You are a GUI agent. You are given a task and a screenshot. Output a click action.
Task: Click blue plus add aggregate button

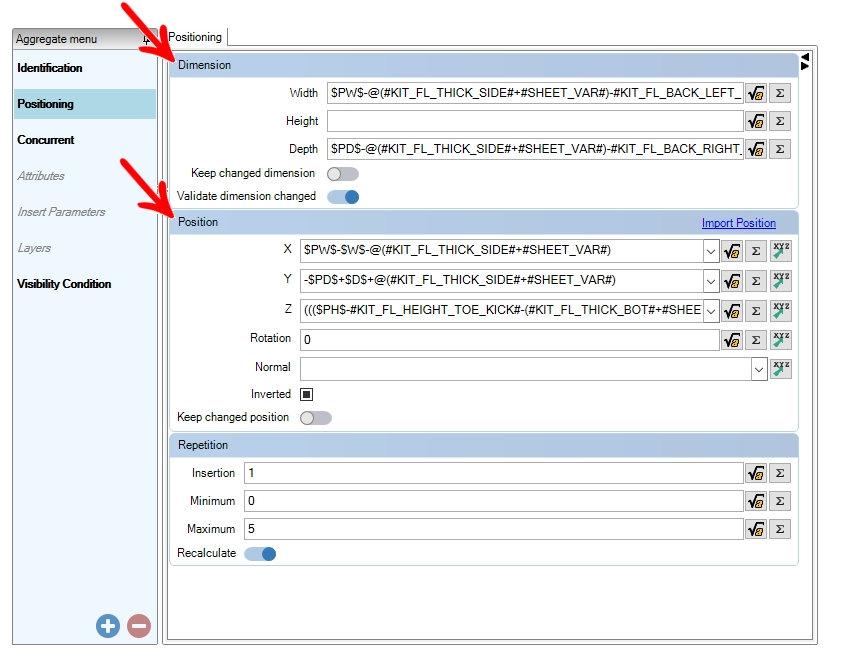point(108,626)
